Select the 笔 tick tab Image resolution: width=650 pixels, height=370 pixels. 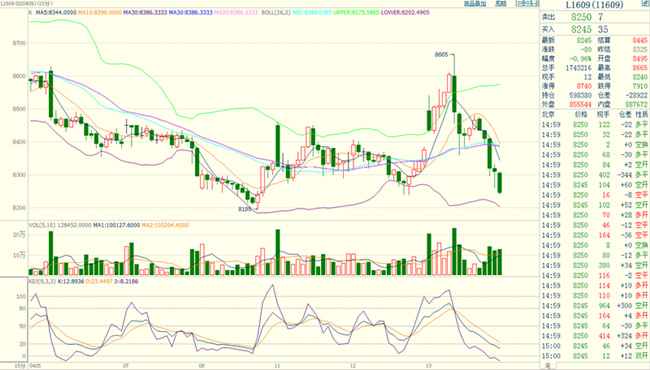[548, 366]
